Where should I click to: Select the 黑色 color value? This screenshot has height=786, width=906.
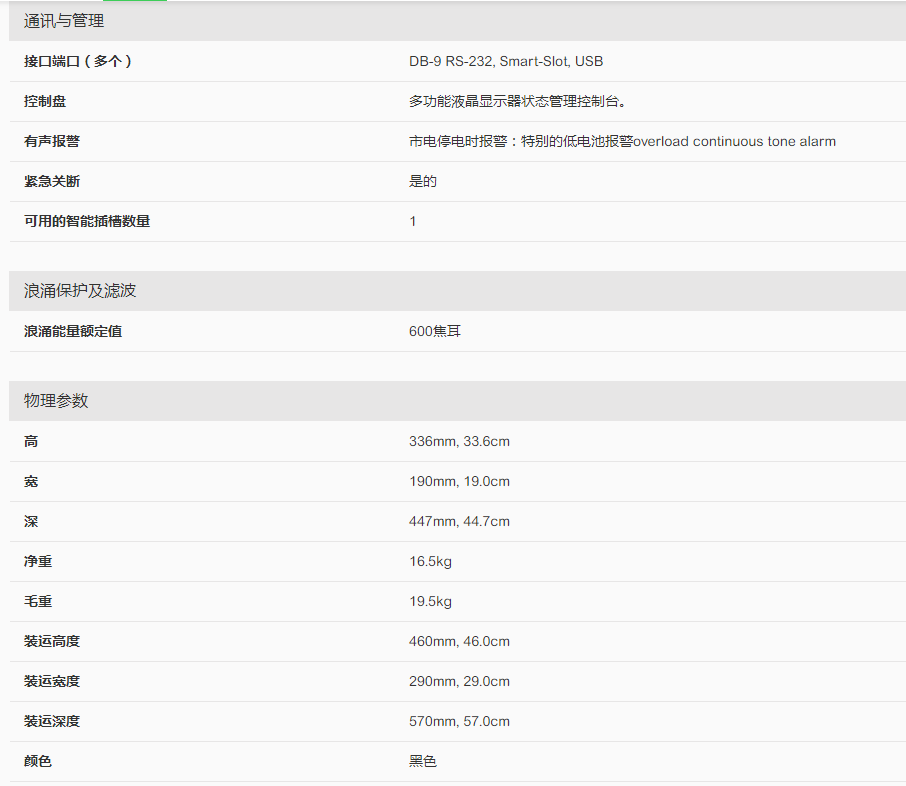click(423, 761)
